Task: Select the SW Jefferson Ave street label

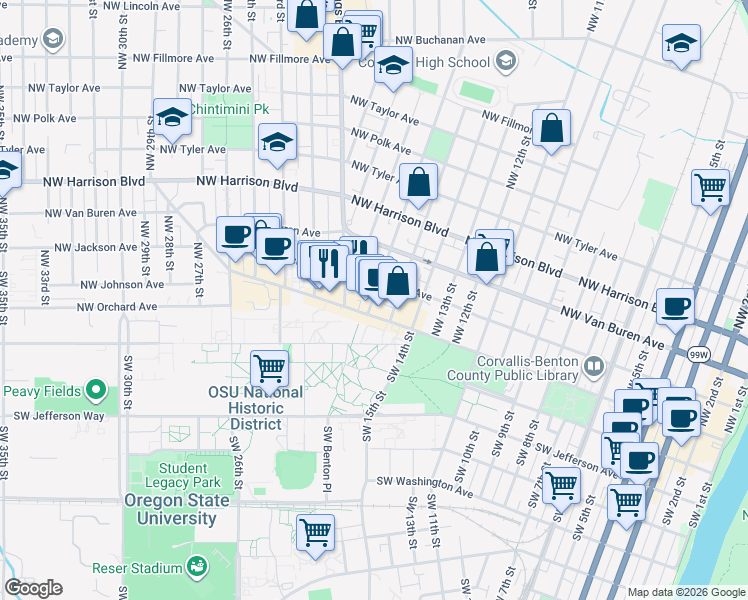Action: point(576,461)
